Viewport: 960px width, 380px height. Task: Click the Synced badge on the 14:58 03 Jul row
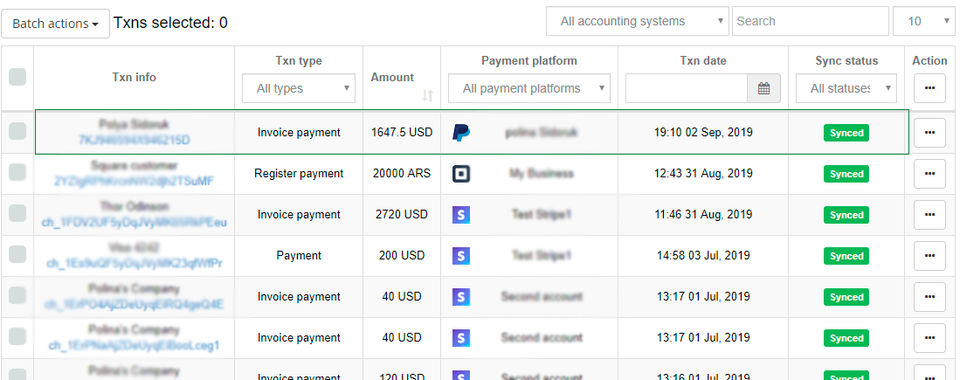846,256
